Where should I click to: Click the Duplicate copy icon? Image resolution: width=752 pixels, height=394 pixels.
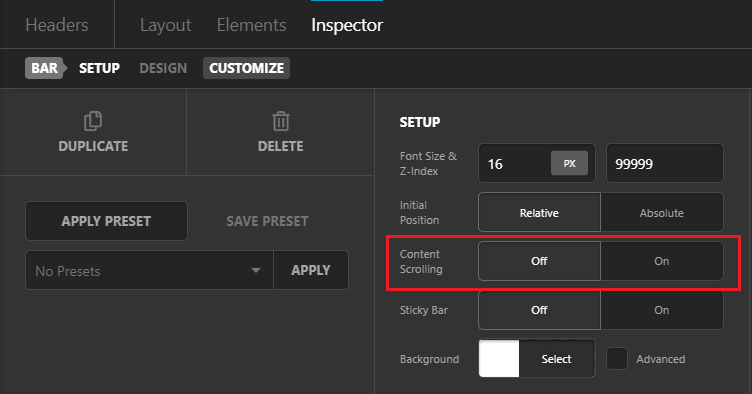click(93, 121)
